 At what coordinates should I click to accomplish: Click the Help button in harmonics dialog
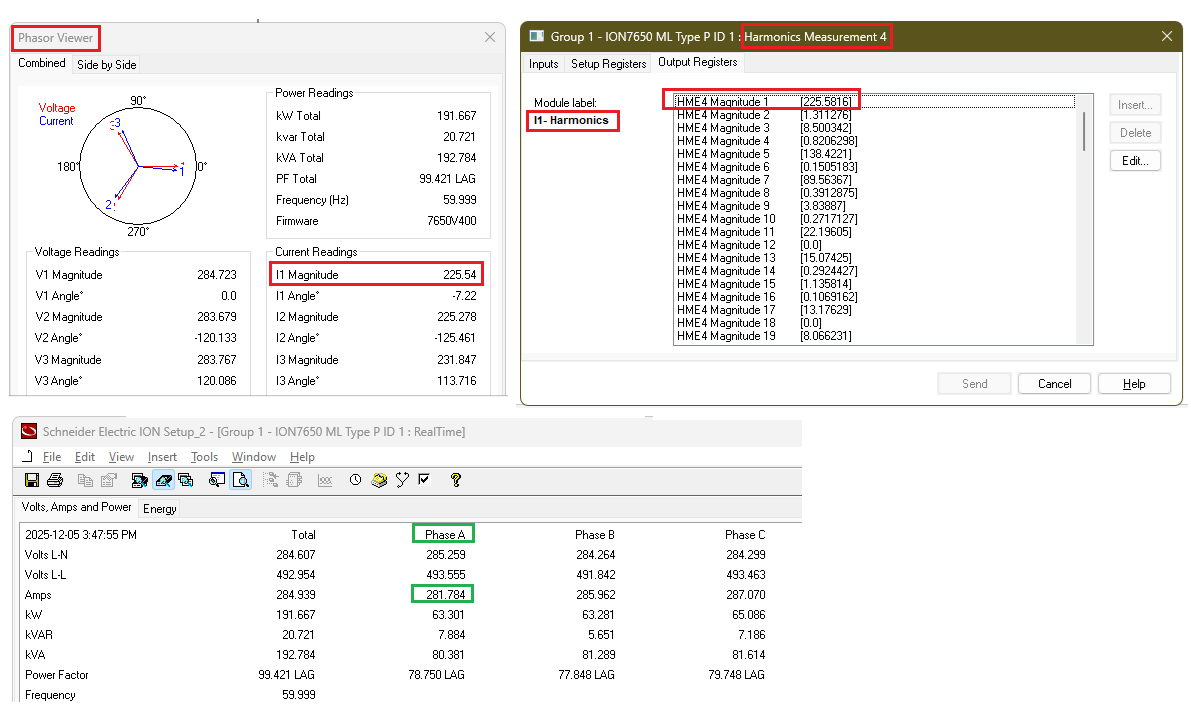click(1134, 384)
